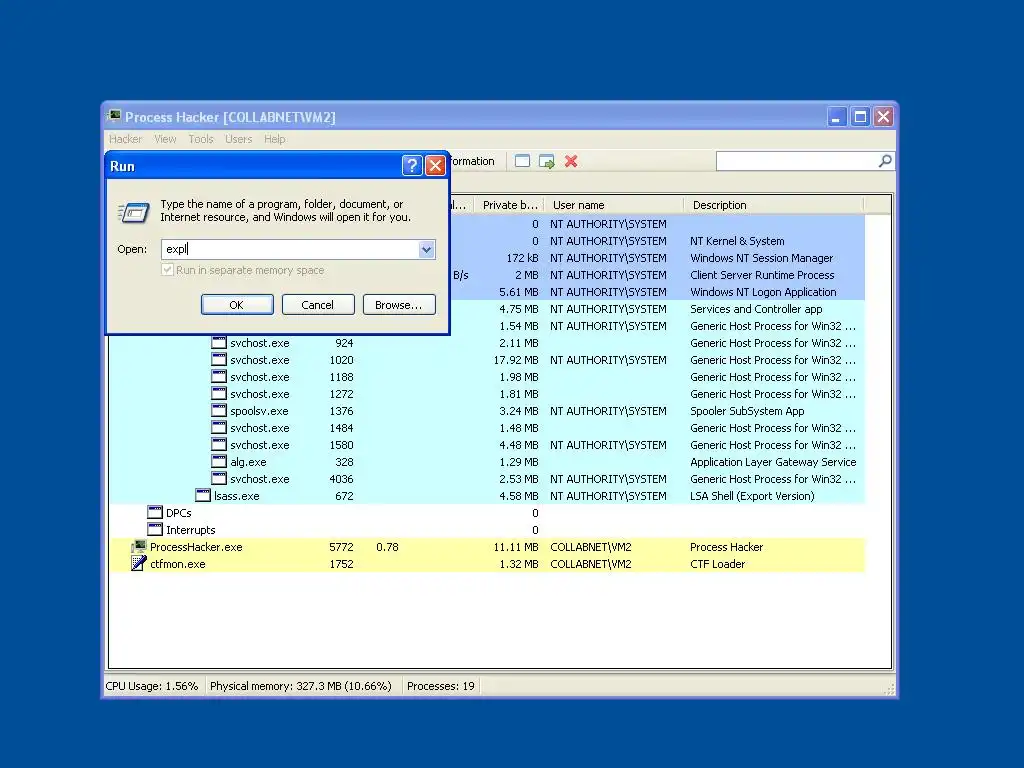
Task: Click the Run program icon in dialog
Action: coord(134,212)
